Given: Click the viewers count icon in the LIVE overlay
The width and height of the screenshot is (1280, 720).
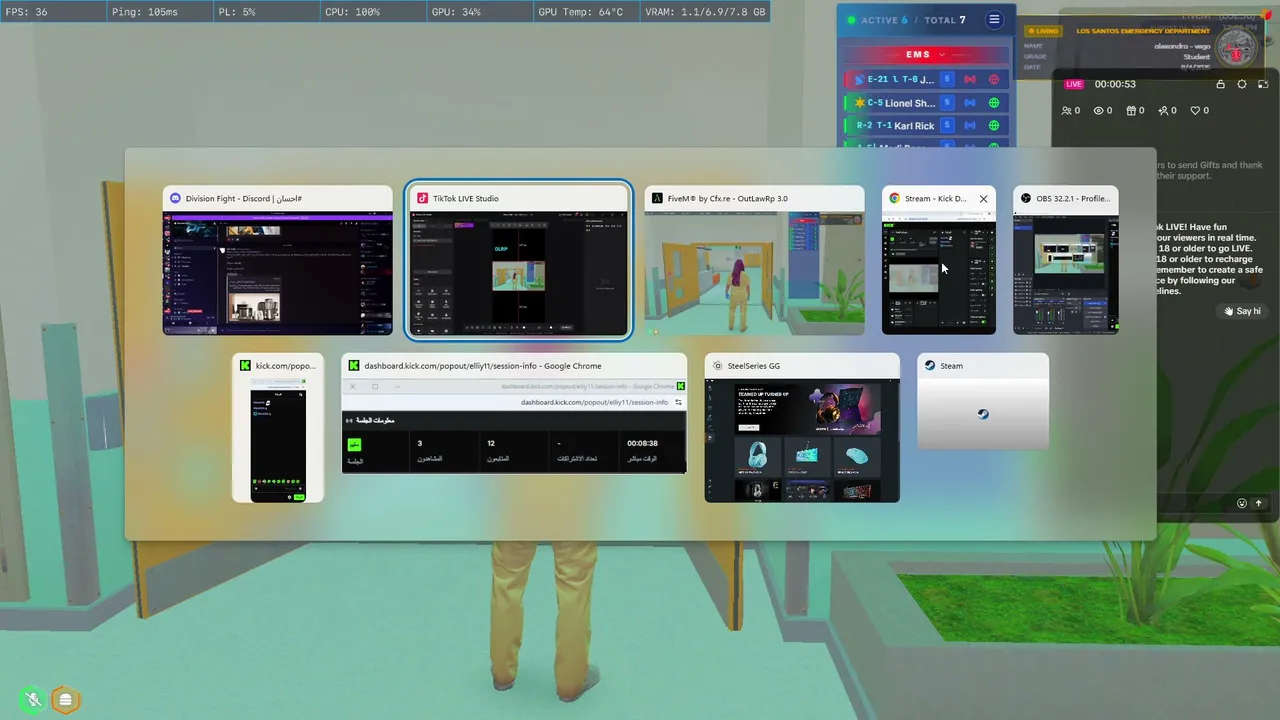Looking at the screenshot, I should (x=1066, y=111).
